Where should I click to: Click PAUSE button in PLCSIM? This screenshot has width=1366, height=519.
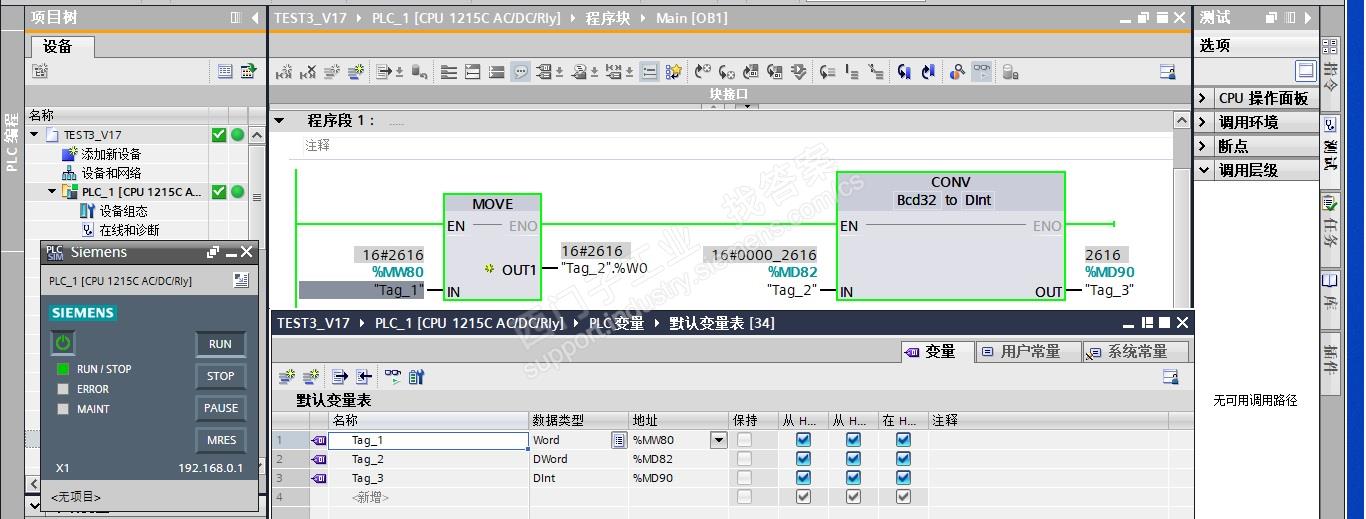(x=221, y=408)
